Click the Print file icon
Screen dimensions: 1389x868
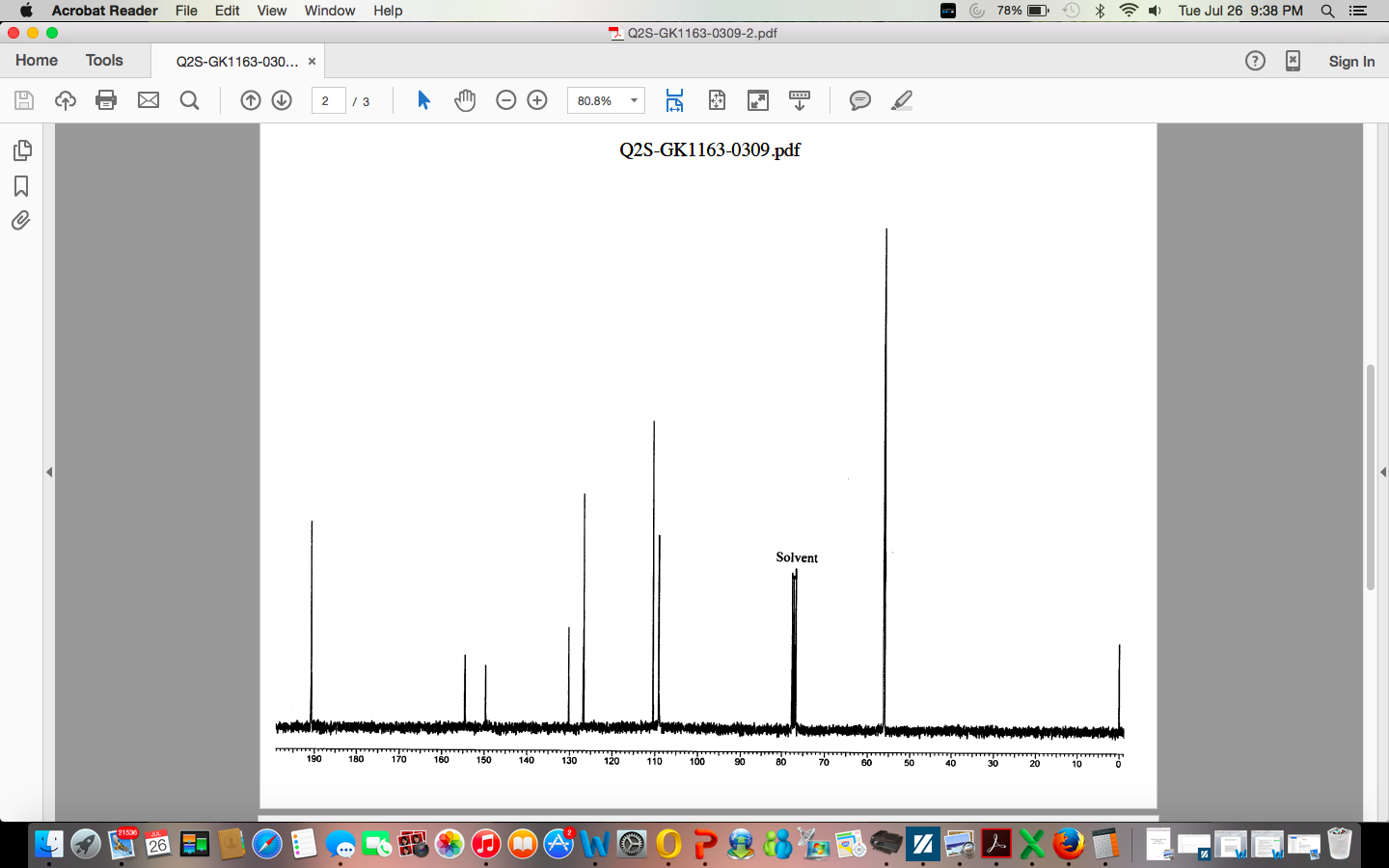(106, 100)
